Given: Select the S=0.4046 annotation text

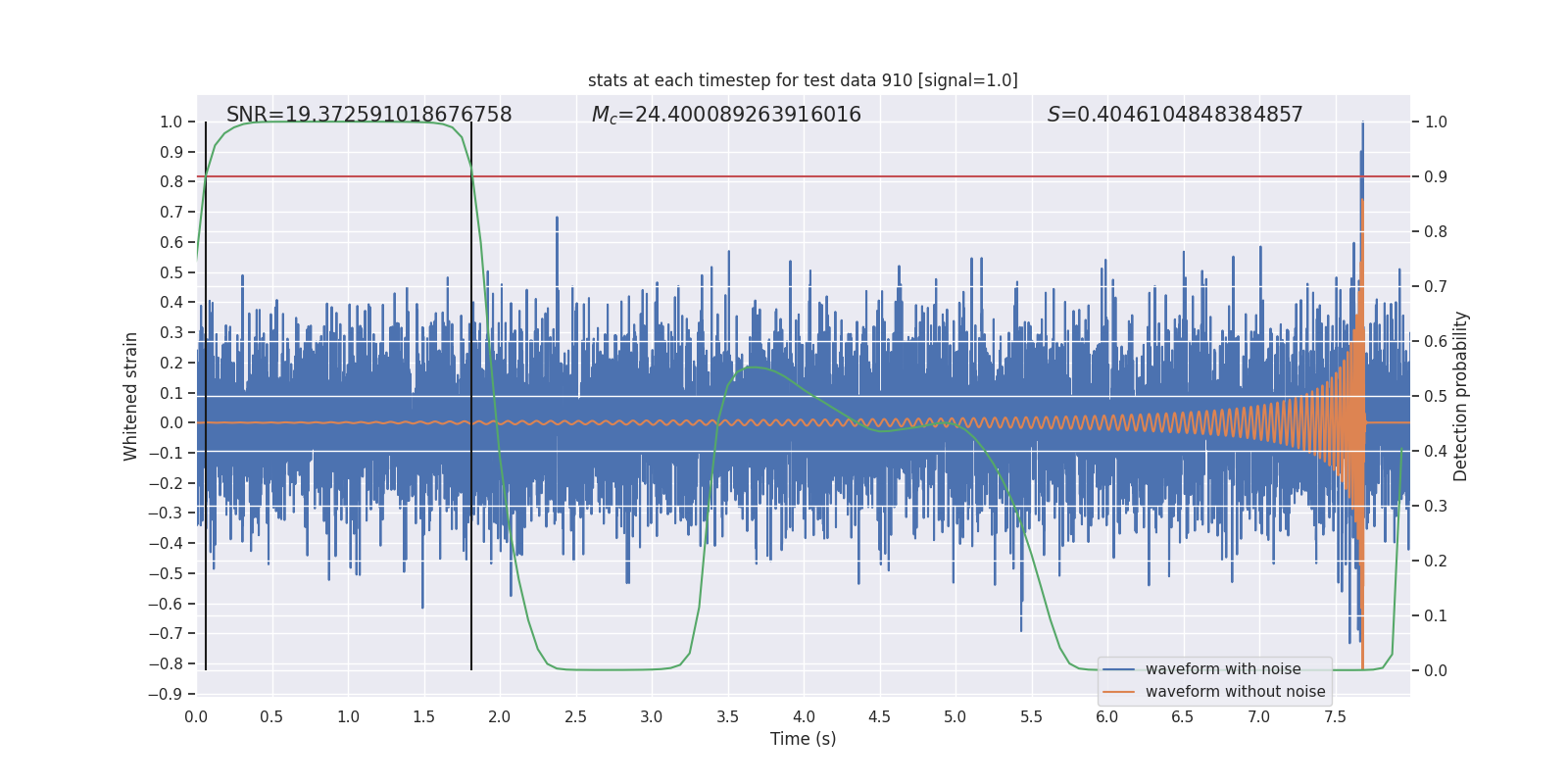Looking at the screenshot, I should (1175, 115).
